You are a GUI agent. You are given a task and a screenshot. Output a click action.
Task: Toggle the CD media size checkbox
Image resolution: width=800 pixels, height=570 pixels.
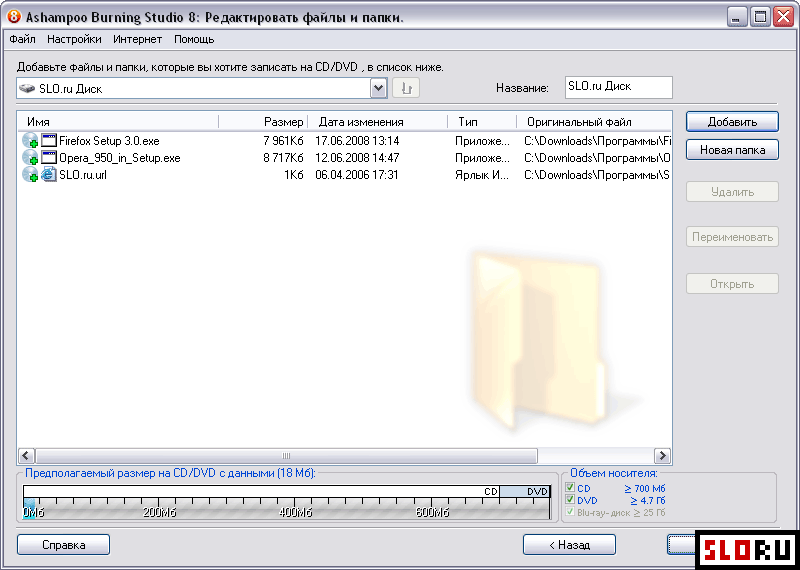570,488
